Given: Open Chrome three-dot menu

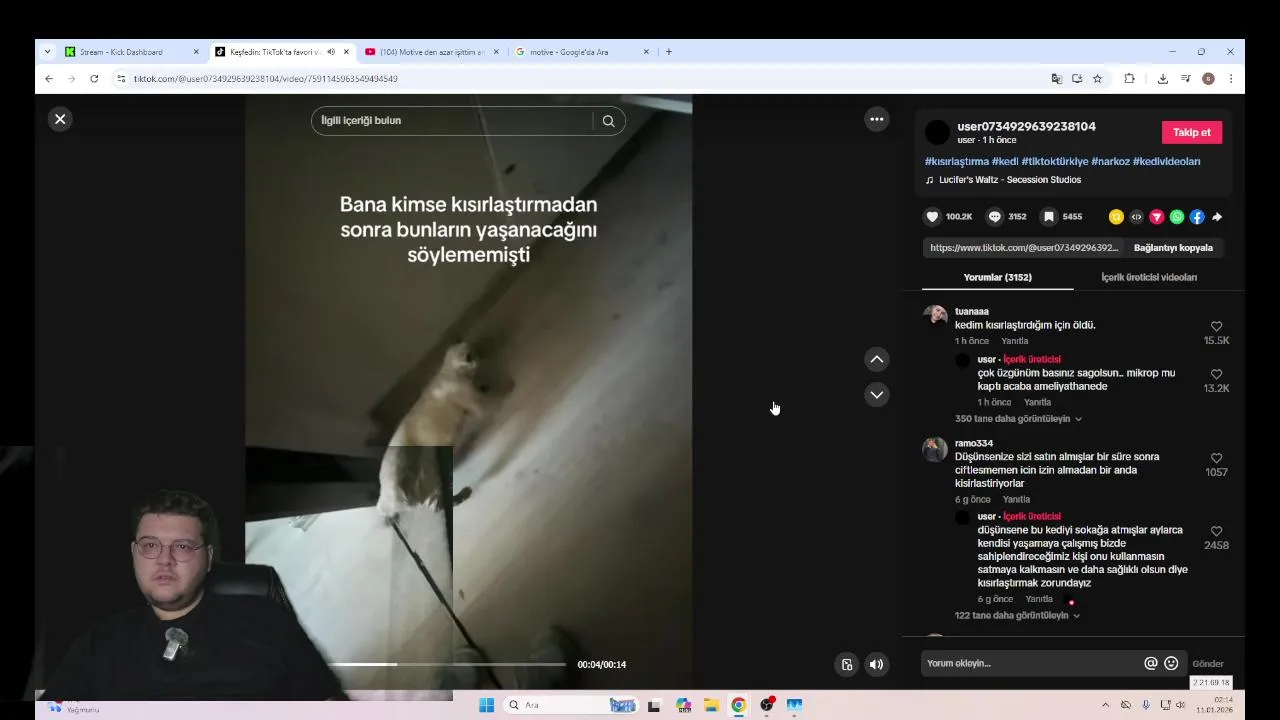Looking at the screenshot, I should point(1230,79).
